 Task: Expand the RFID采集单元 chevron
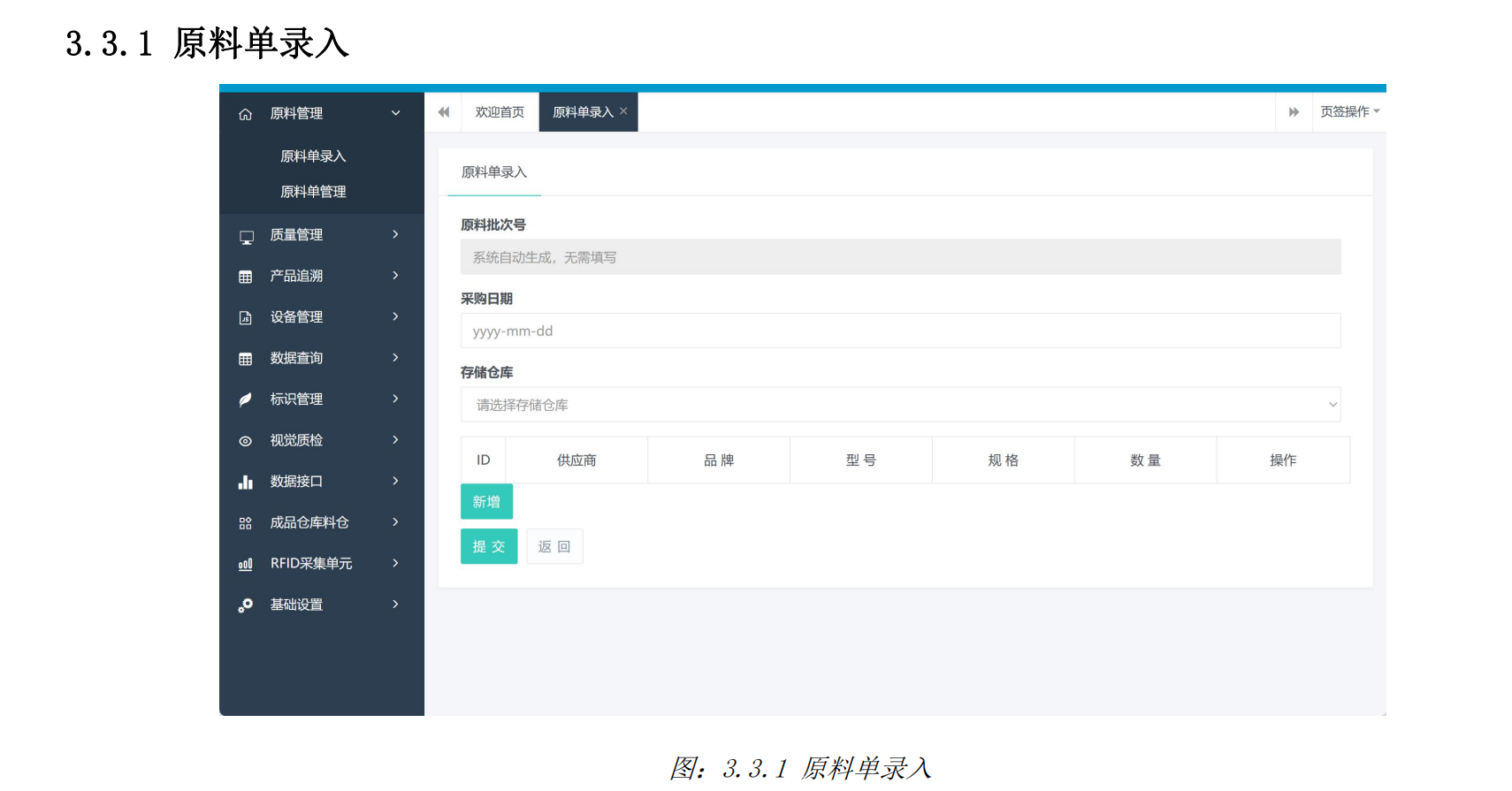(395, 563)
